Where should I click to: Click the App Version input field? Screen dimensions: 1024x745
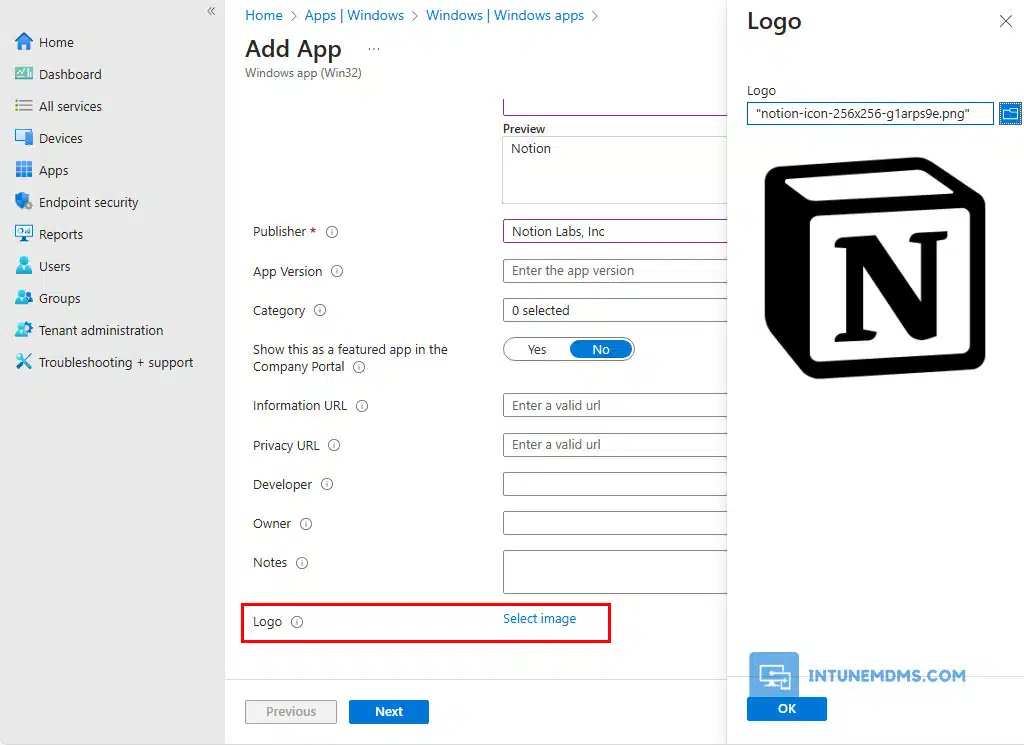[614, 271]
